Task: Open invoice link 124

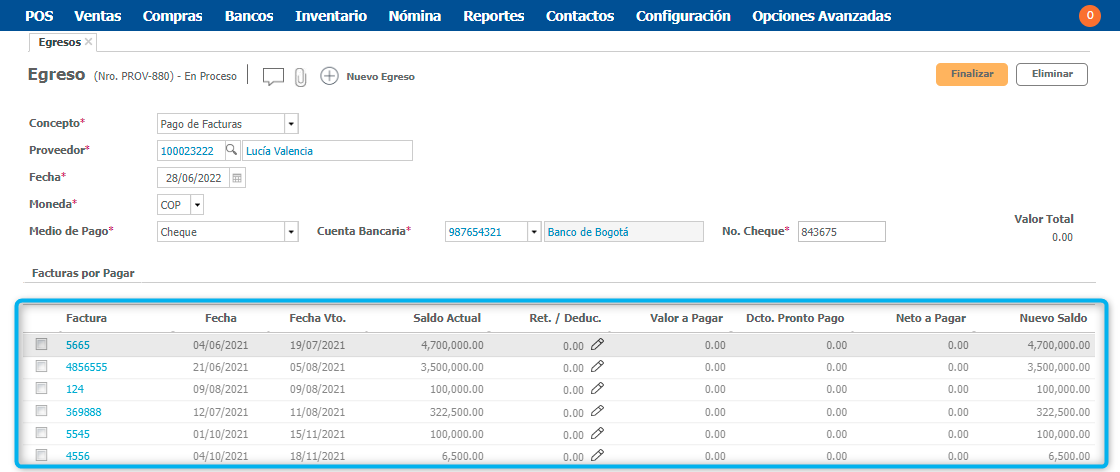Action: pyautogui.click(x=75, y=389)
